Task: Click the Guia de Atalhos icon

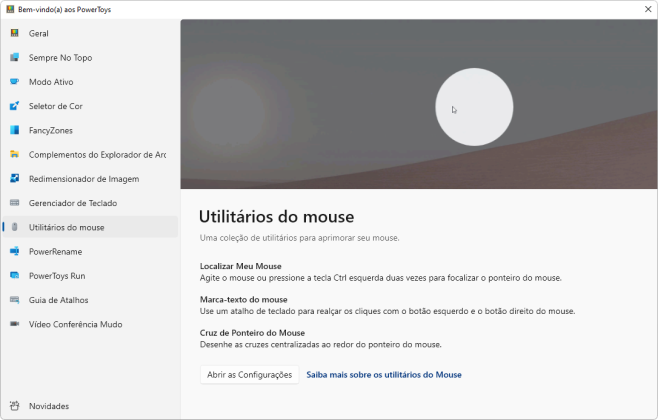Action: tap(15, 300)
